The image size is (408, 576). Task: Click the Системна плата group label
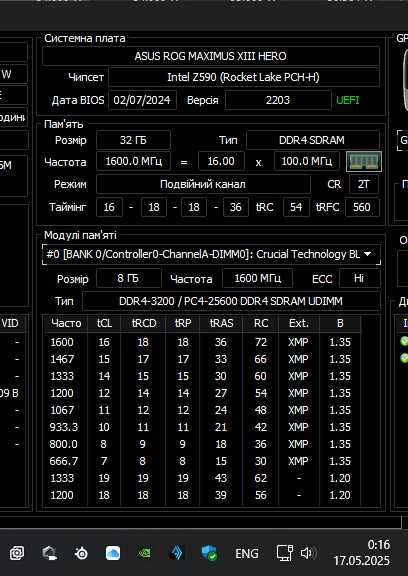point(85,38)
